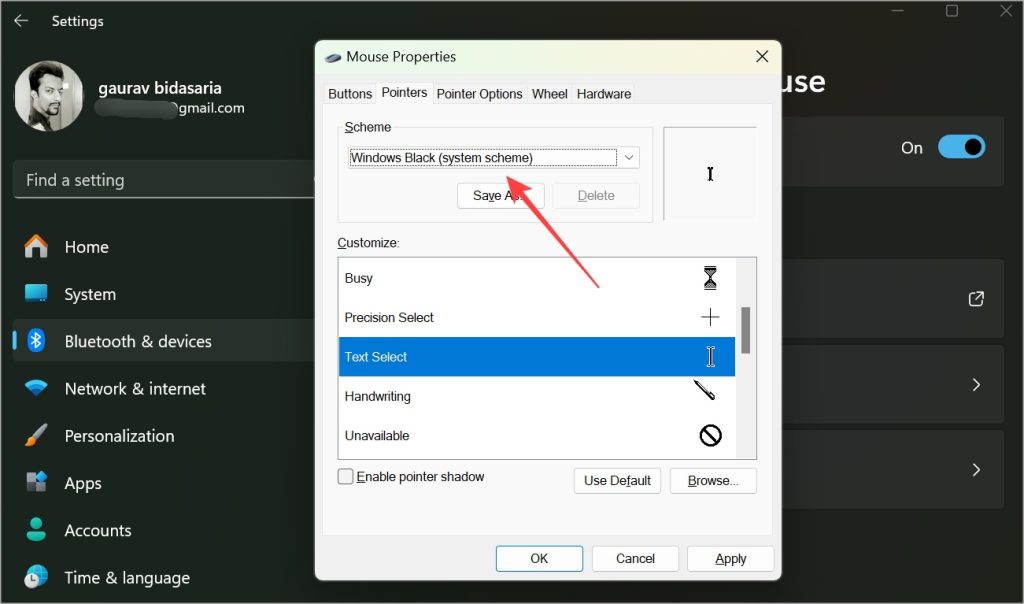Click the Use Default button
Screen dimensions: 1024x604
point(617,481)
